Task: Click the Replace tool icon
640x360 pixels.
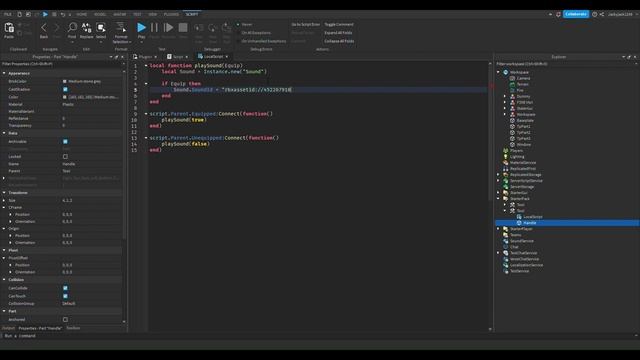Action: click(87, 27)
